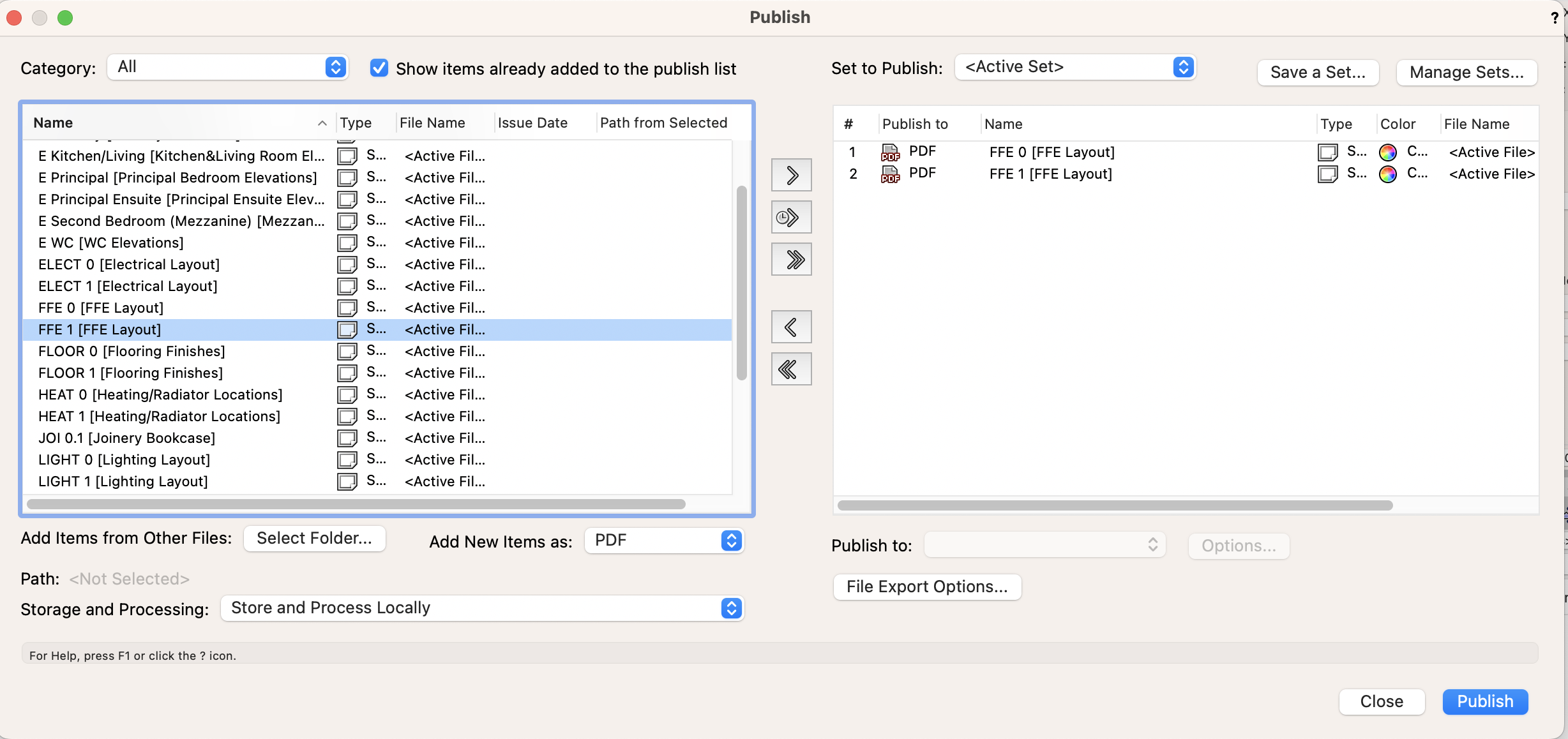Click the add selected item arrow button

click(x=791, y=175)
